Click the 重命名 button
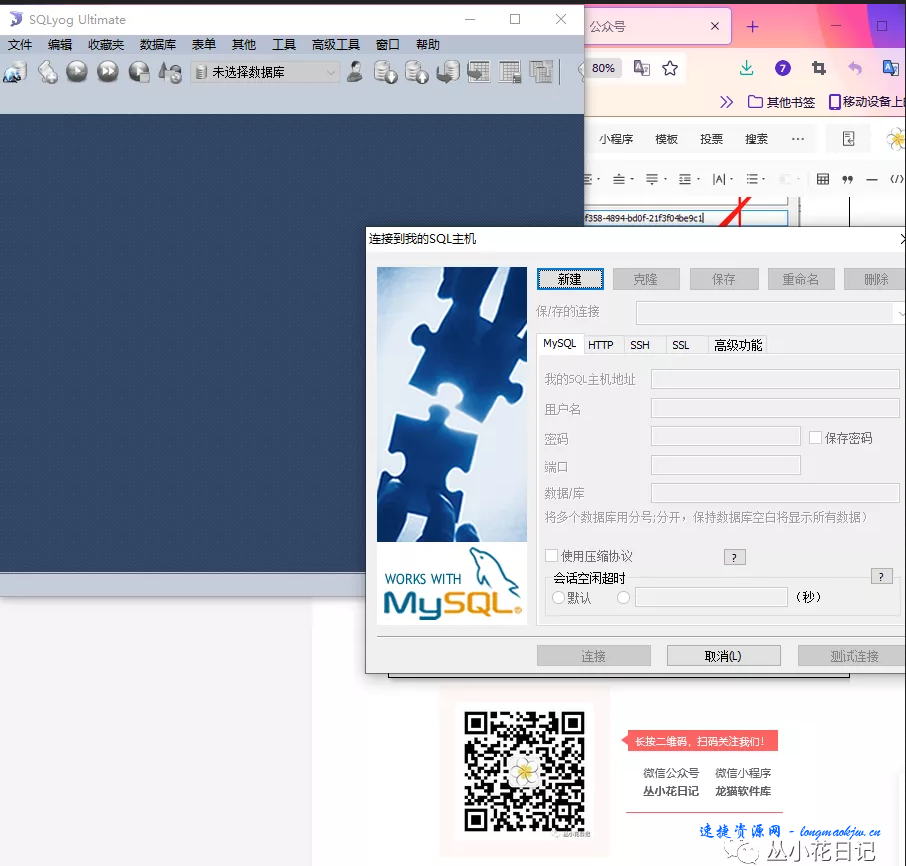 click(801, 279)
